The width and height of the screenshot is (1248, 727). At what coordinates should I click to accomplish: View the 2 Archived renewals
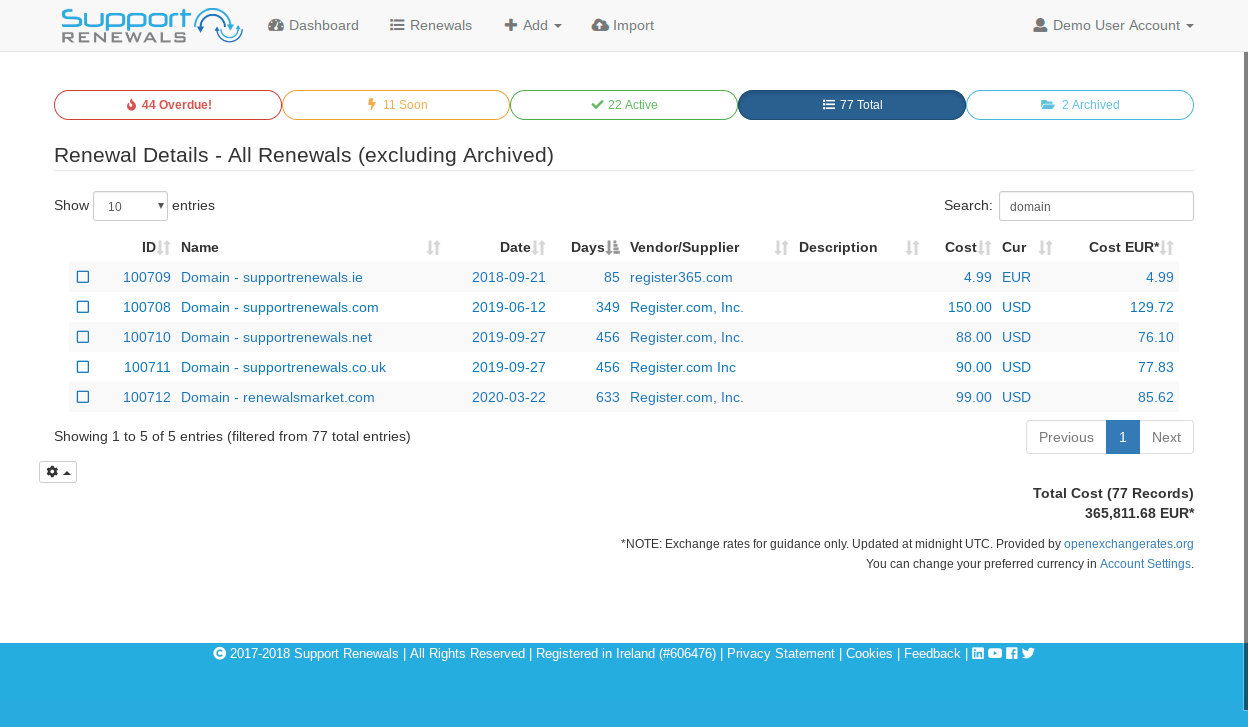click(1080, 105)
